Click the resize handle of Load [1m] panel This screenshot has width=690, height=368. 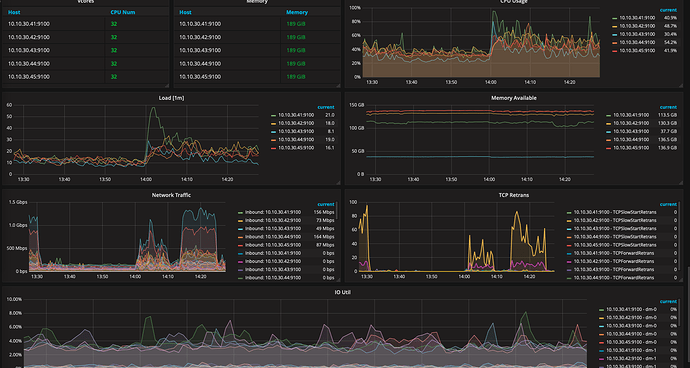(338, 182)
